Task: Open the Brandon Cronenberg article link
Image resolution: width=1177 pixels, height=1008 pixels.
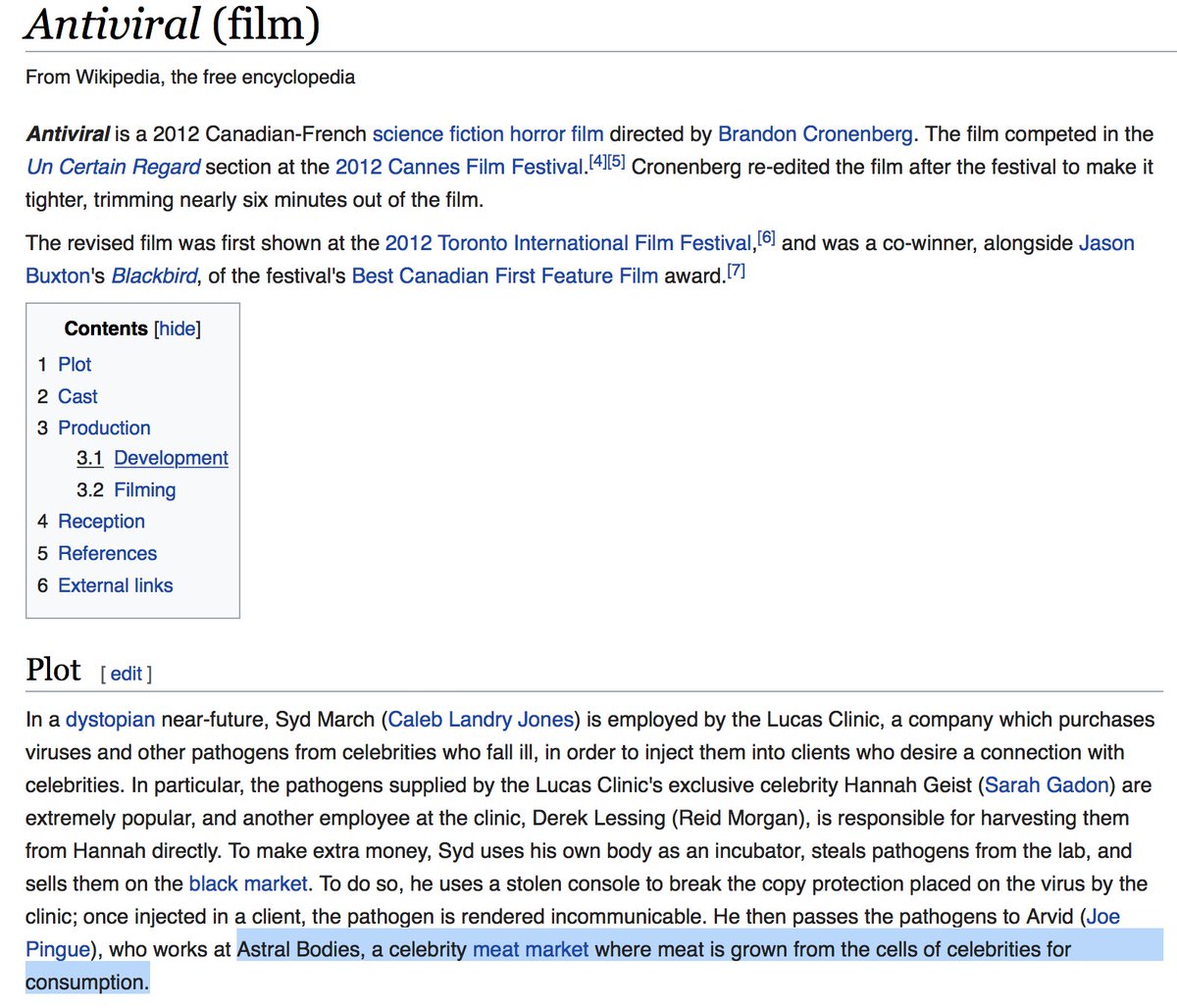Action: click(815, 133)
